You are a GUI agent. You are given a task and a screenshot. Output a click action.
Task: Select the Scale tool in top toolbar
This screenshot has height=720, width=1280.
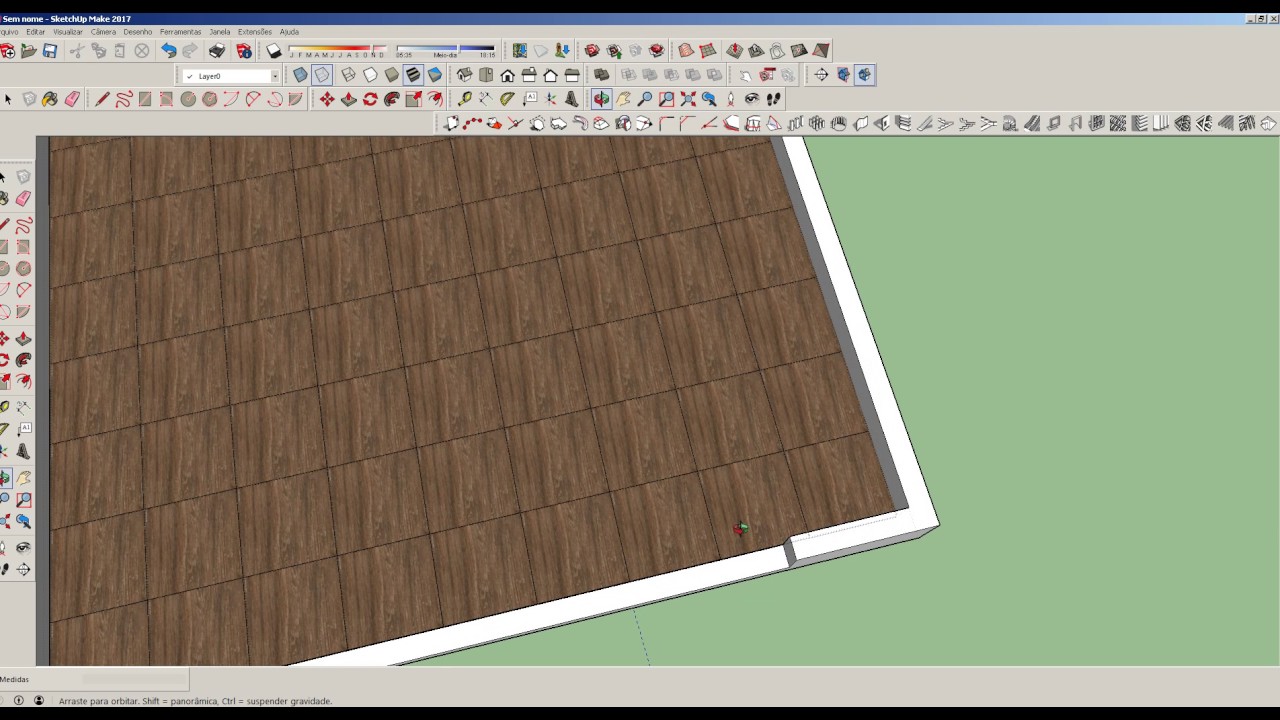pyautogui.click(x=413, y=99)
